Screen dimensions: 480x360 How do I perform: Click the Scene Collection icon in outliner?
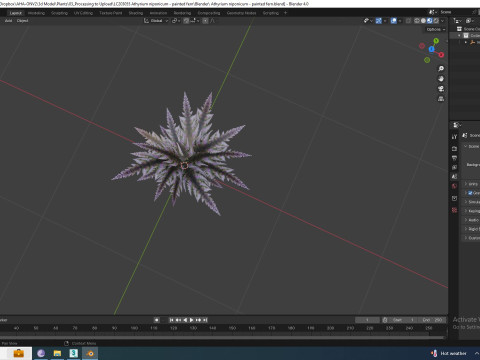(x=459, y=29)
